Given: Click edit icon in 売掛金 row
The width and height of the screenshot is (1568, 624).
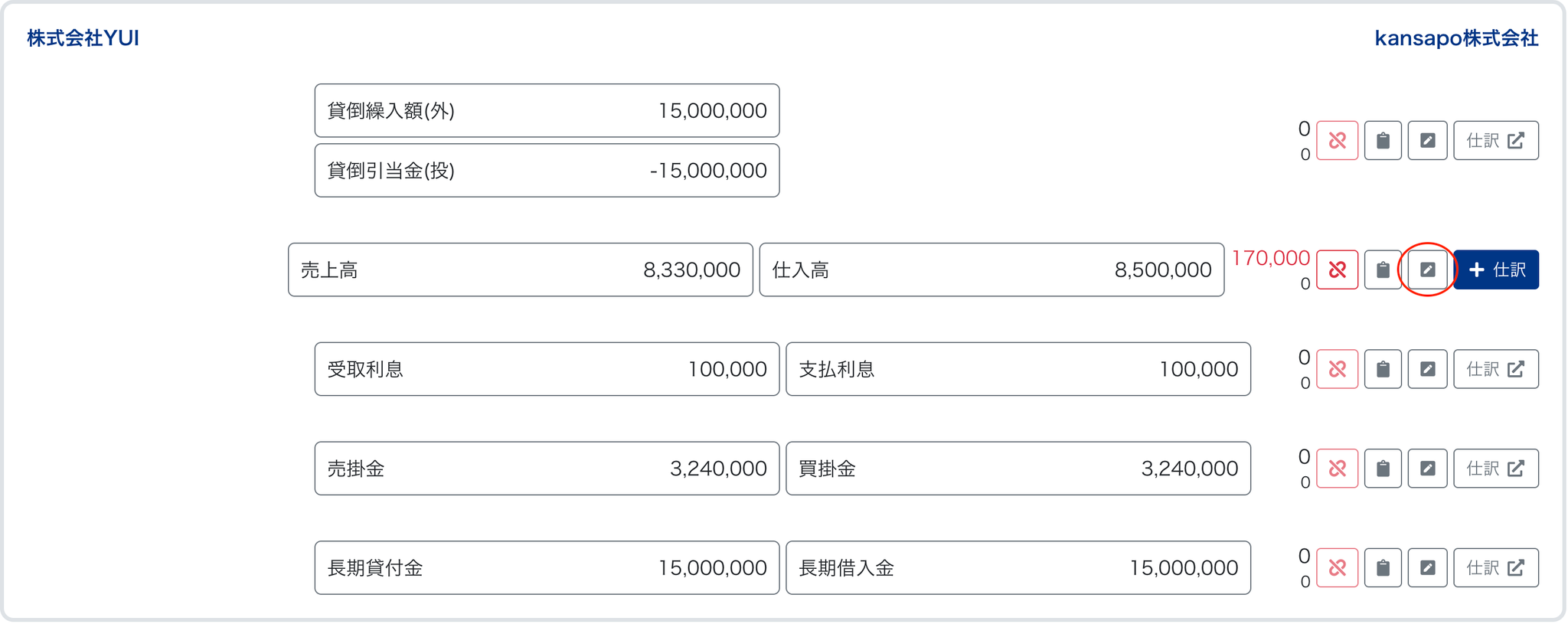Looking at the screenshot, I should click(1427, 469).
